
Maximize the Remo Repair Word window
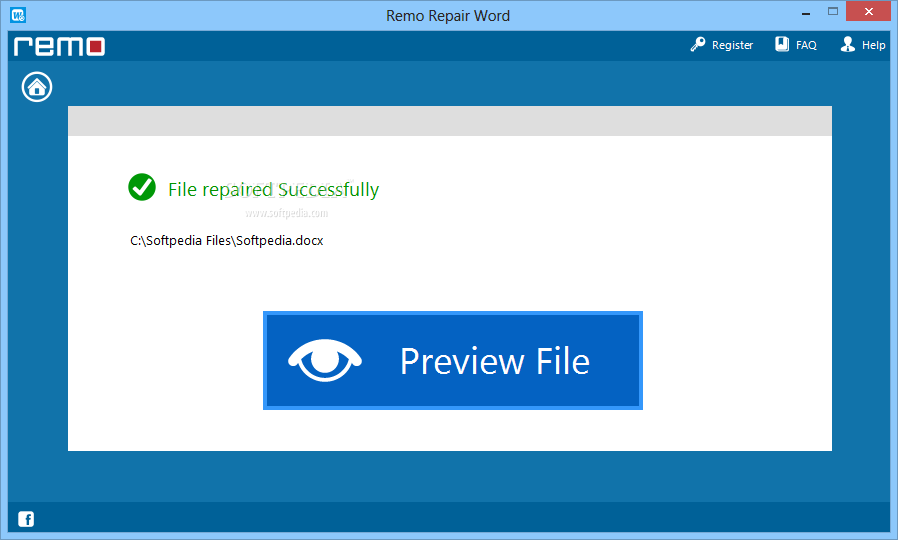click(833, 12)
